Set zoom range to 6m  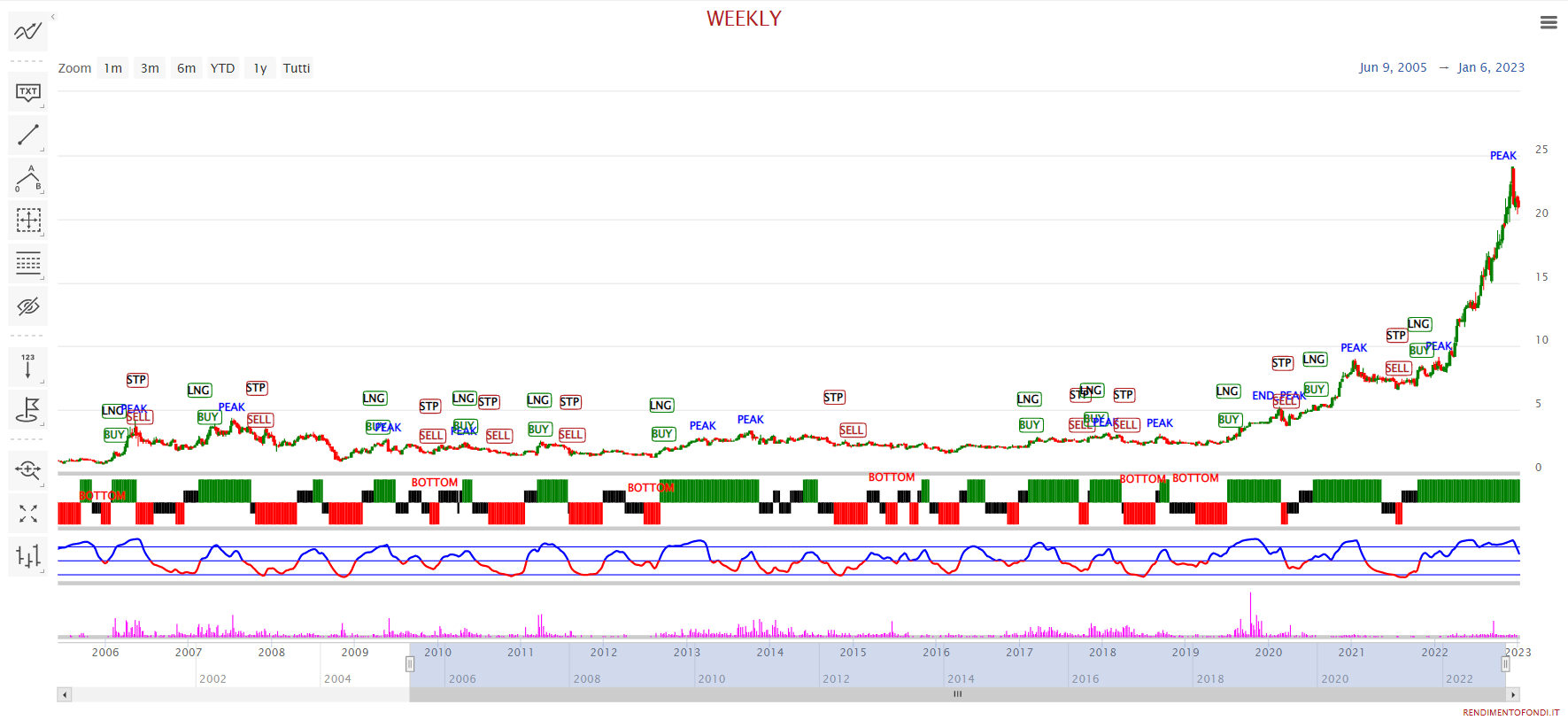tap(186, 68)
